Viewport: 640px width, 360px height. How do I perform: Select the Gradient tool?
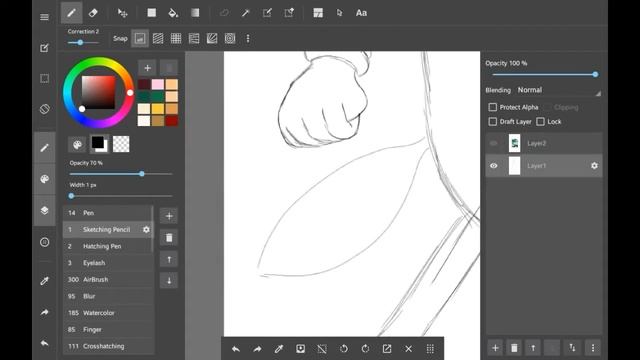(x=195, y=13)
